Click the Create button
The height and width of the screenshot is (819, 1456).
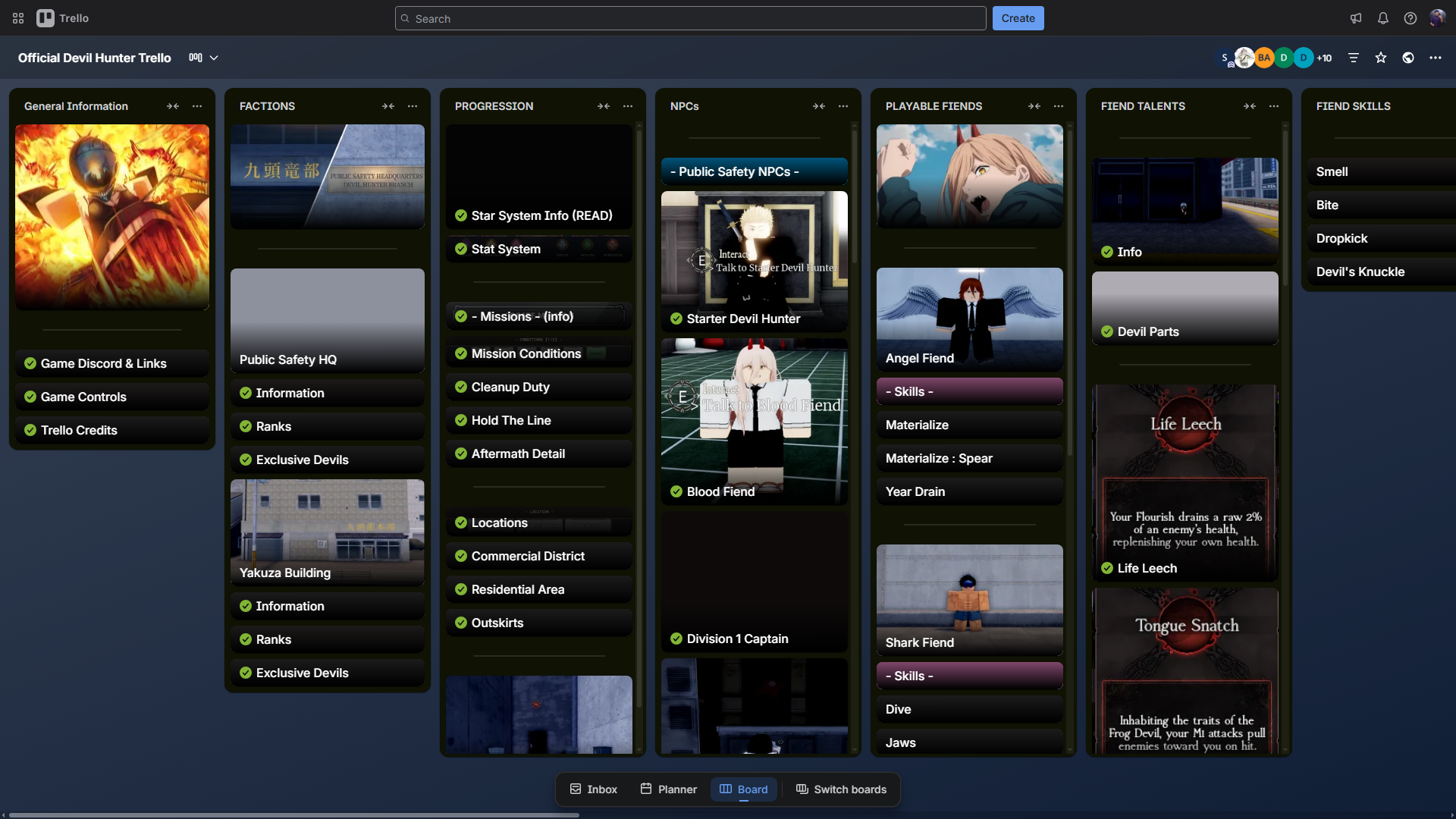click(x=1018, y=18)
